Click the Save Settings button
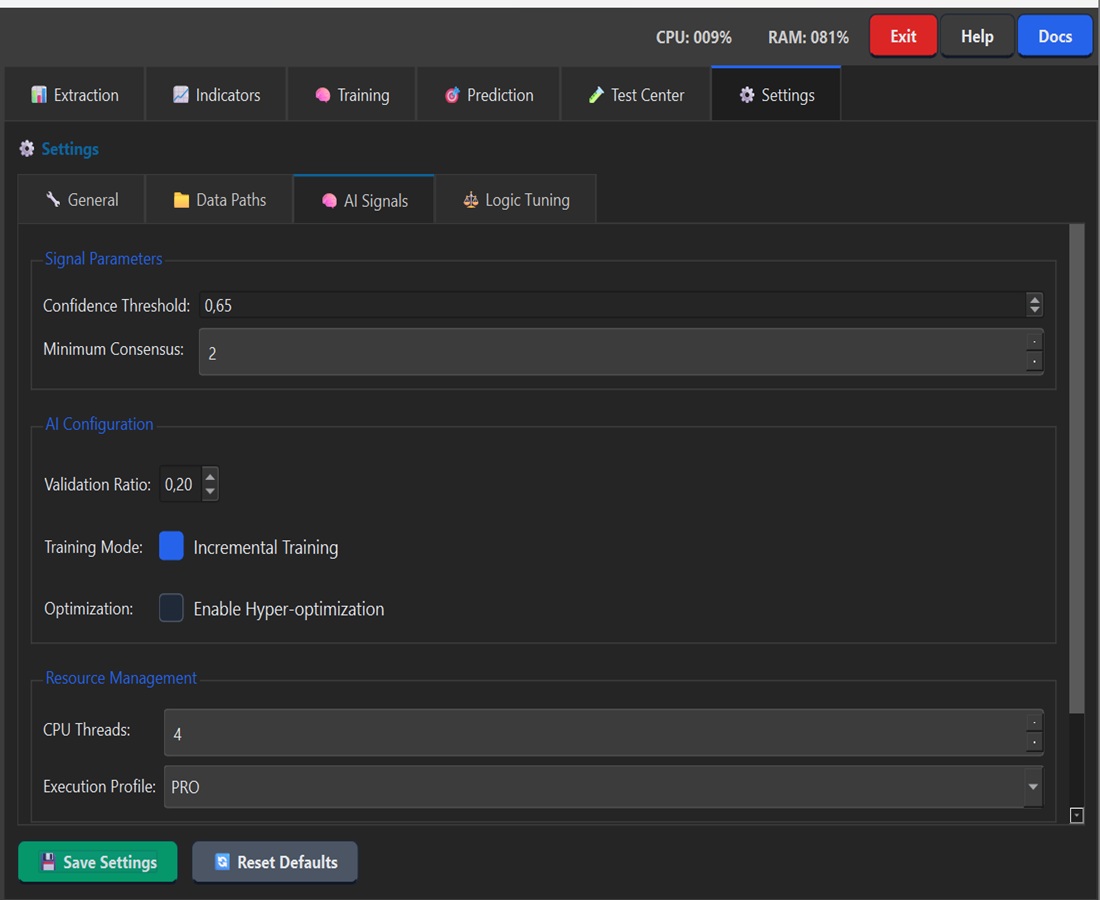Viewport: 1100px width, 900px height. pos(97,861)
